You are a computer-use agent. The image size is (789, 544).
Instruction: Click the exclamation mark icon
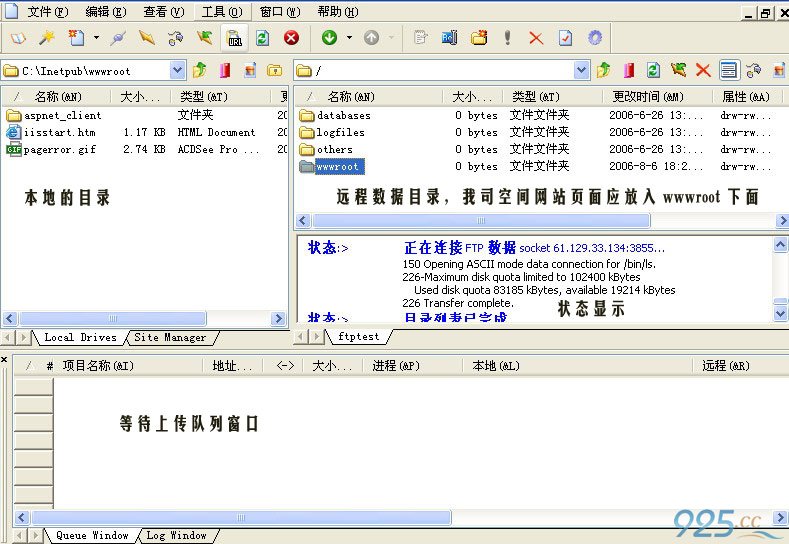507,38
